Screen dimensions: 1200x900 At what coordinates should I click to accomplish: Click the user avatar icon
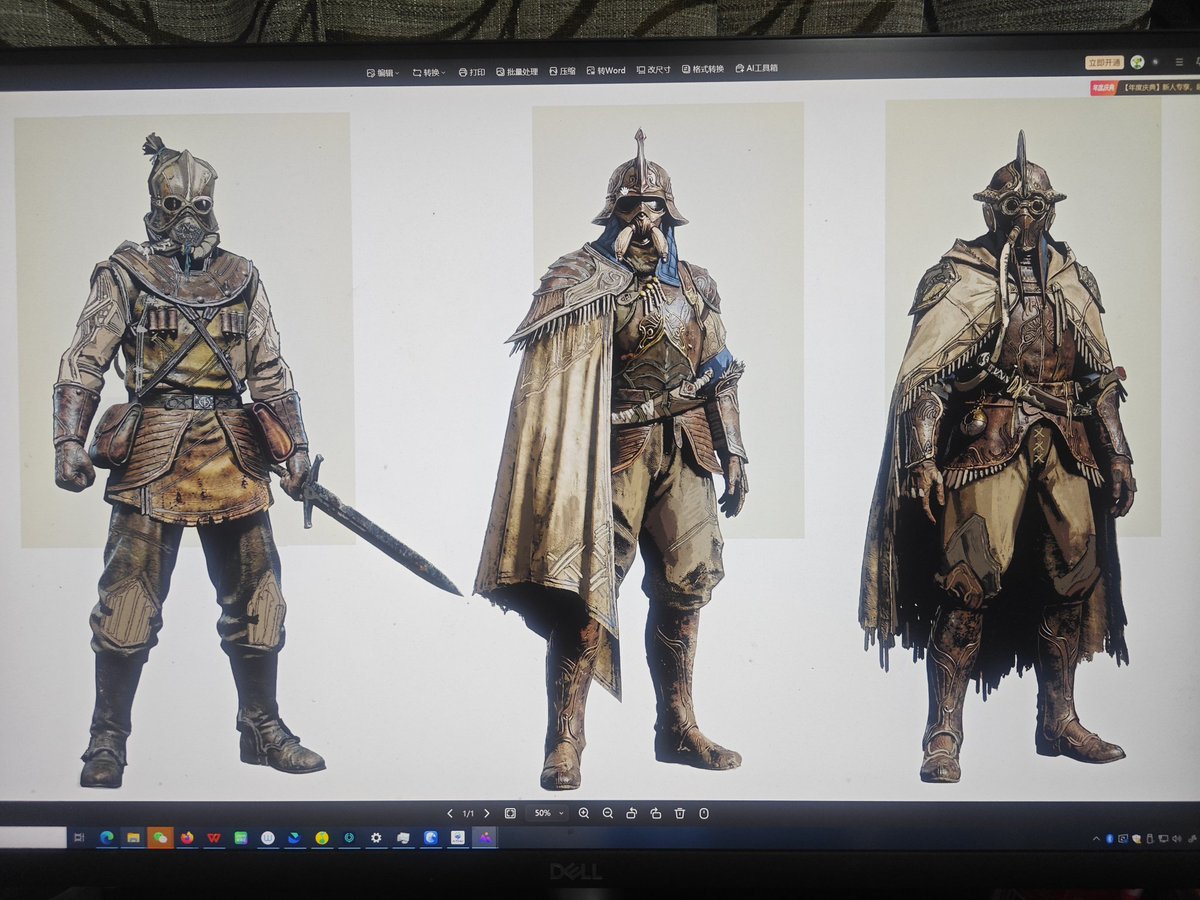[1138, 62]
